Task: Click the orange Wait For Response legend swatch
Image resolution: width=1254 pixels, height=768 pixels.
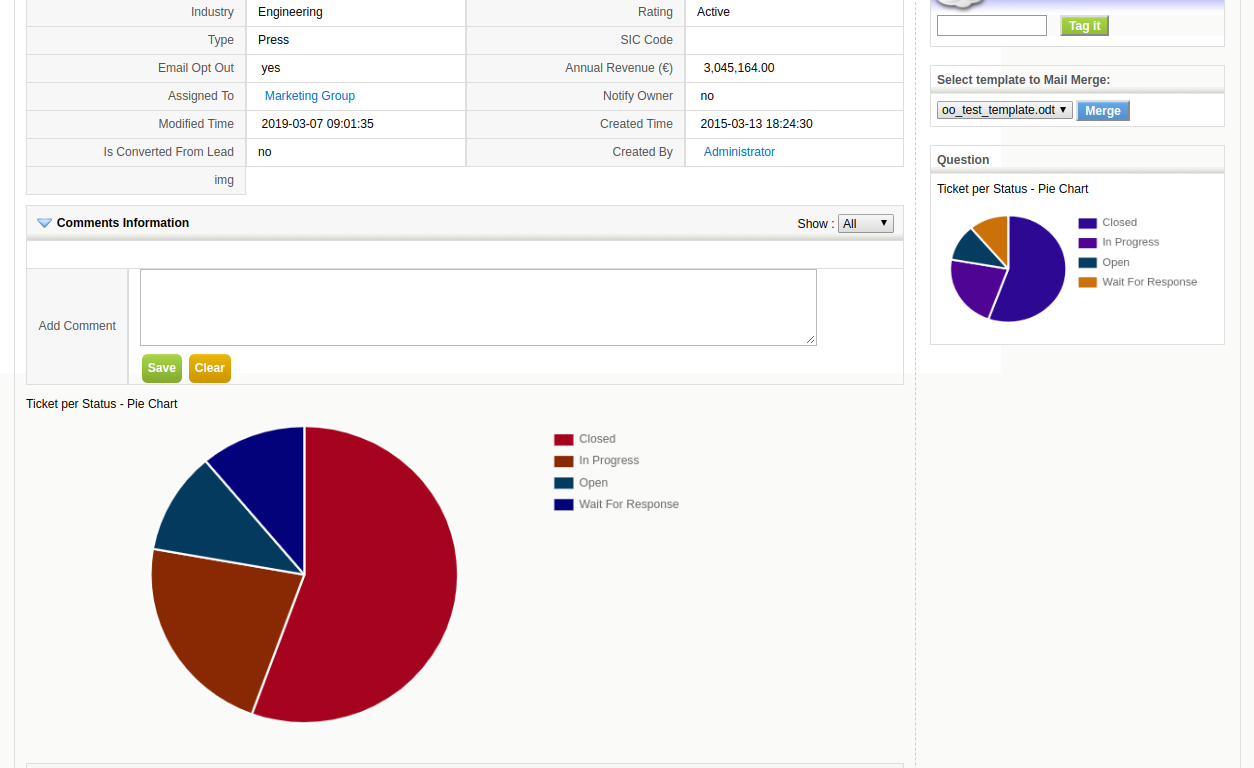Action: (1087, 282)
